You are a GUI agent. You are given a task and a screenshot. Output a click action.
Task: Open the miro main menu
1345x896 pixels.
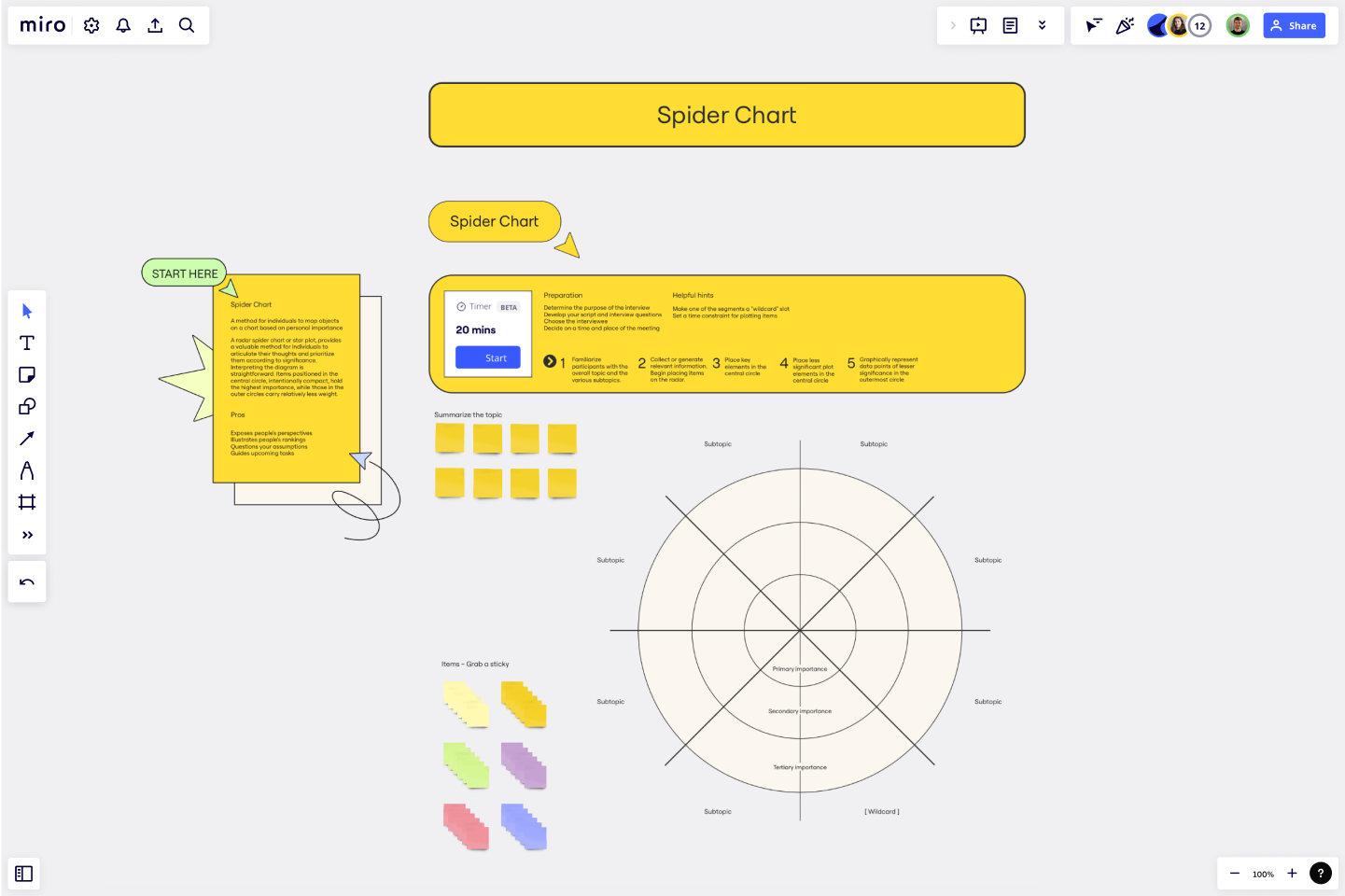click(42, 25)
